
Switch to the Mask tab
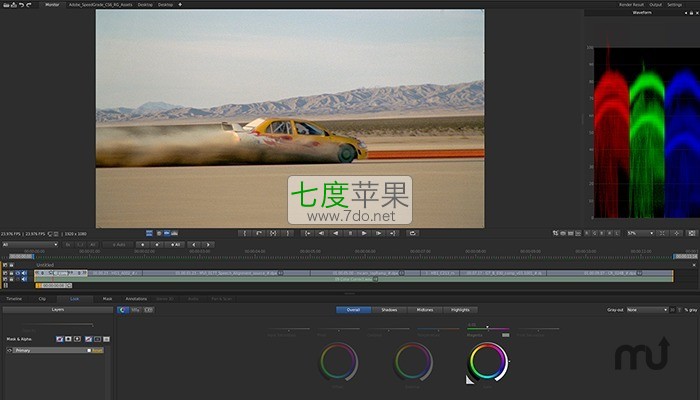tap(108, 299)
